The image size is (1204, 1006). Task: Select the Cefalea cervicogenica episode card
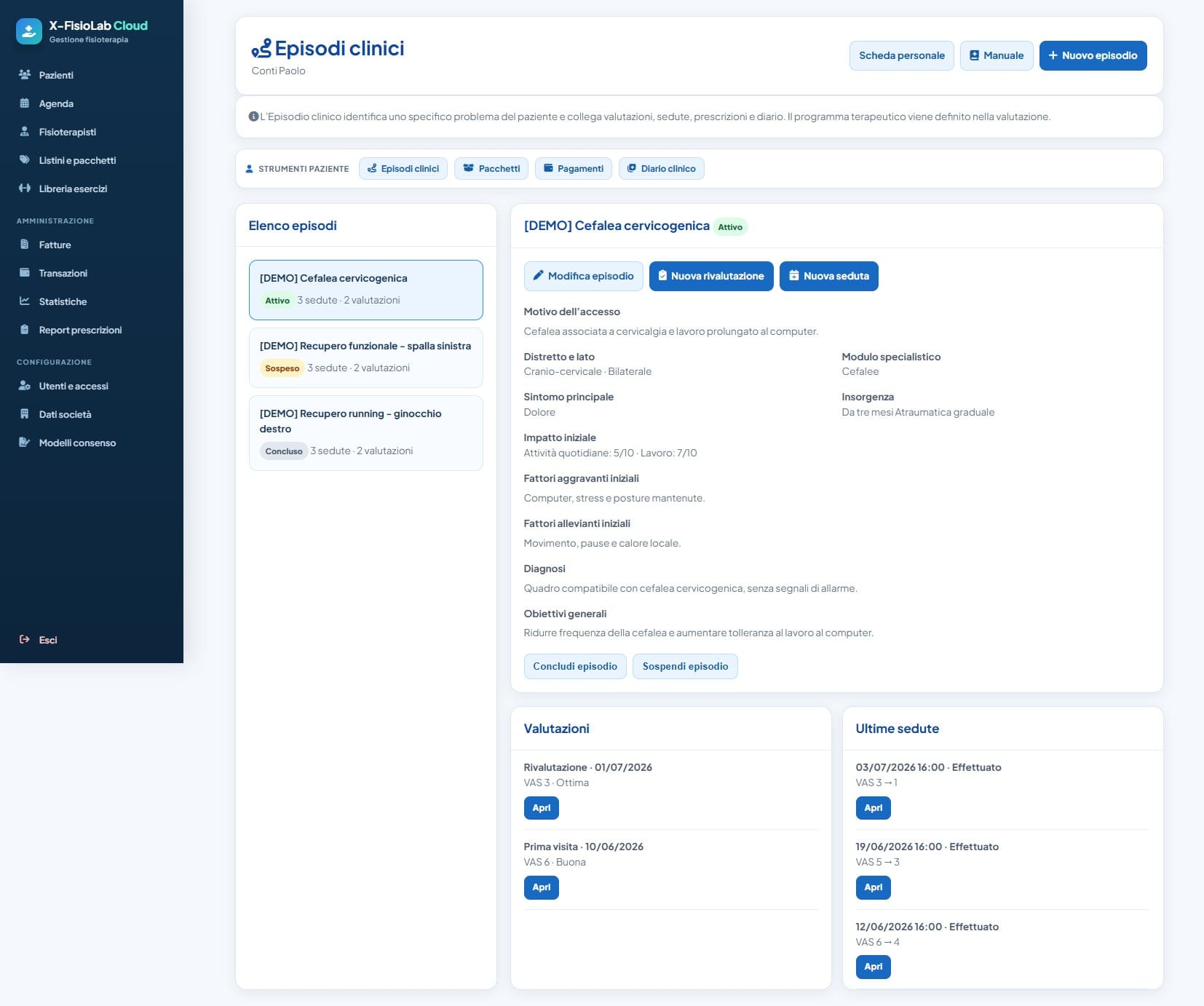pos(366,290)
